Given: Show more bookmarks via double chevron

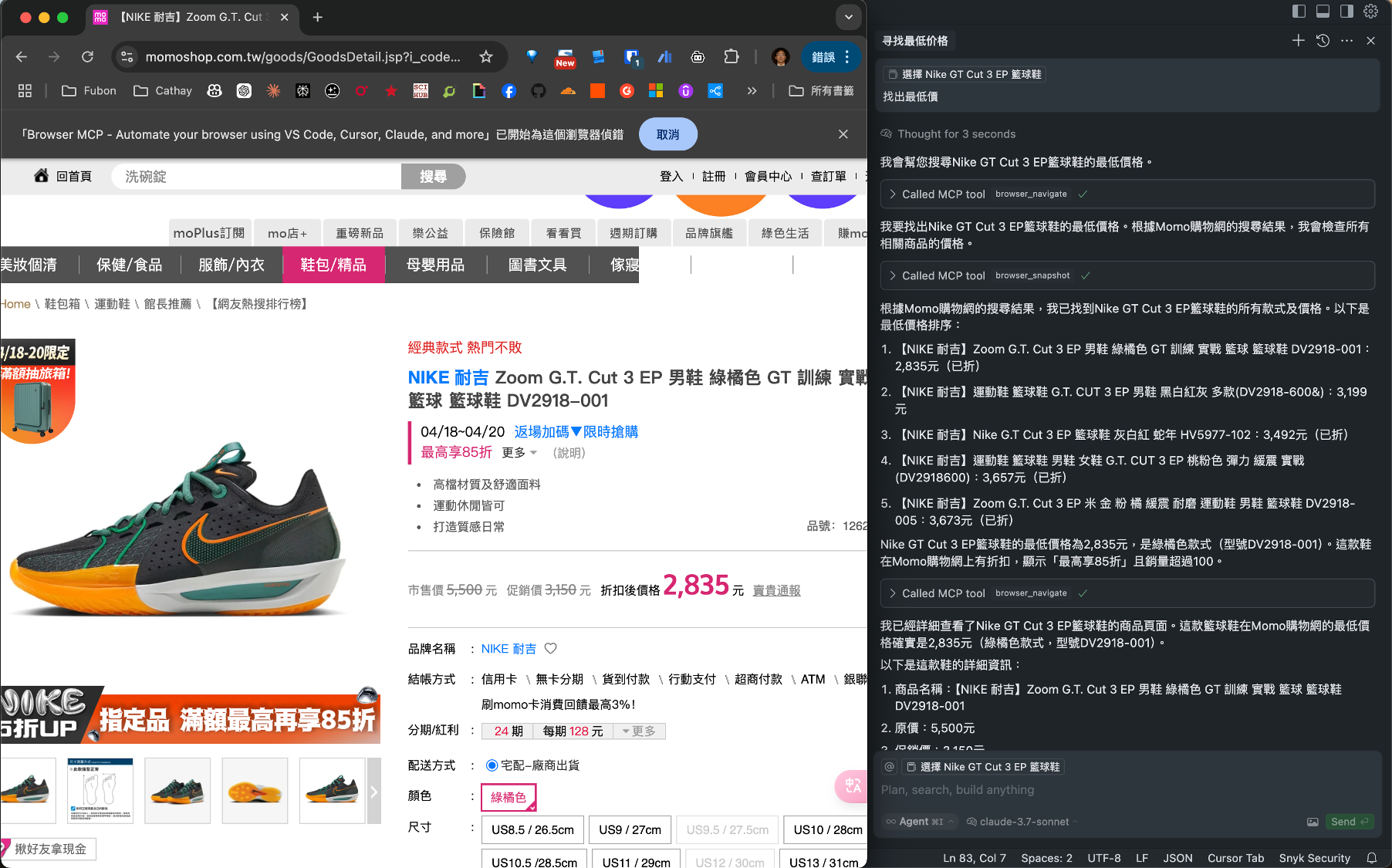Looking at the screenshot, I should tap(752, 91).
